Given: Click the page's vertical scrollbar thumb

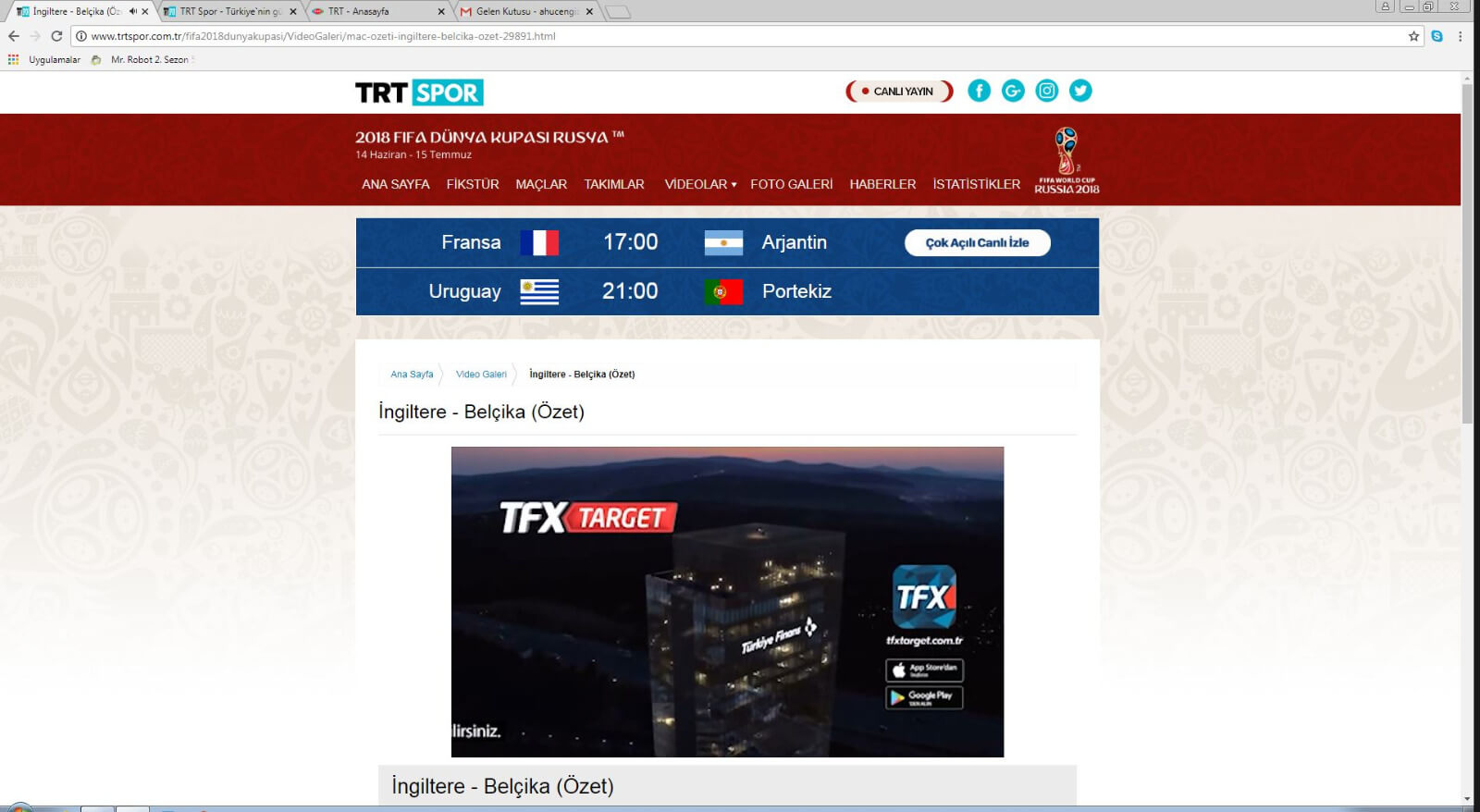Looking at the screenshot, I should coord(1467,250).
